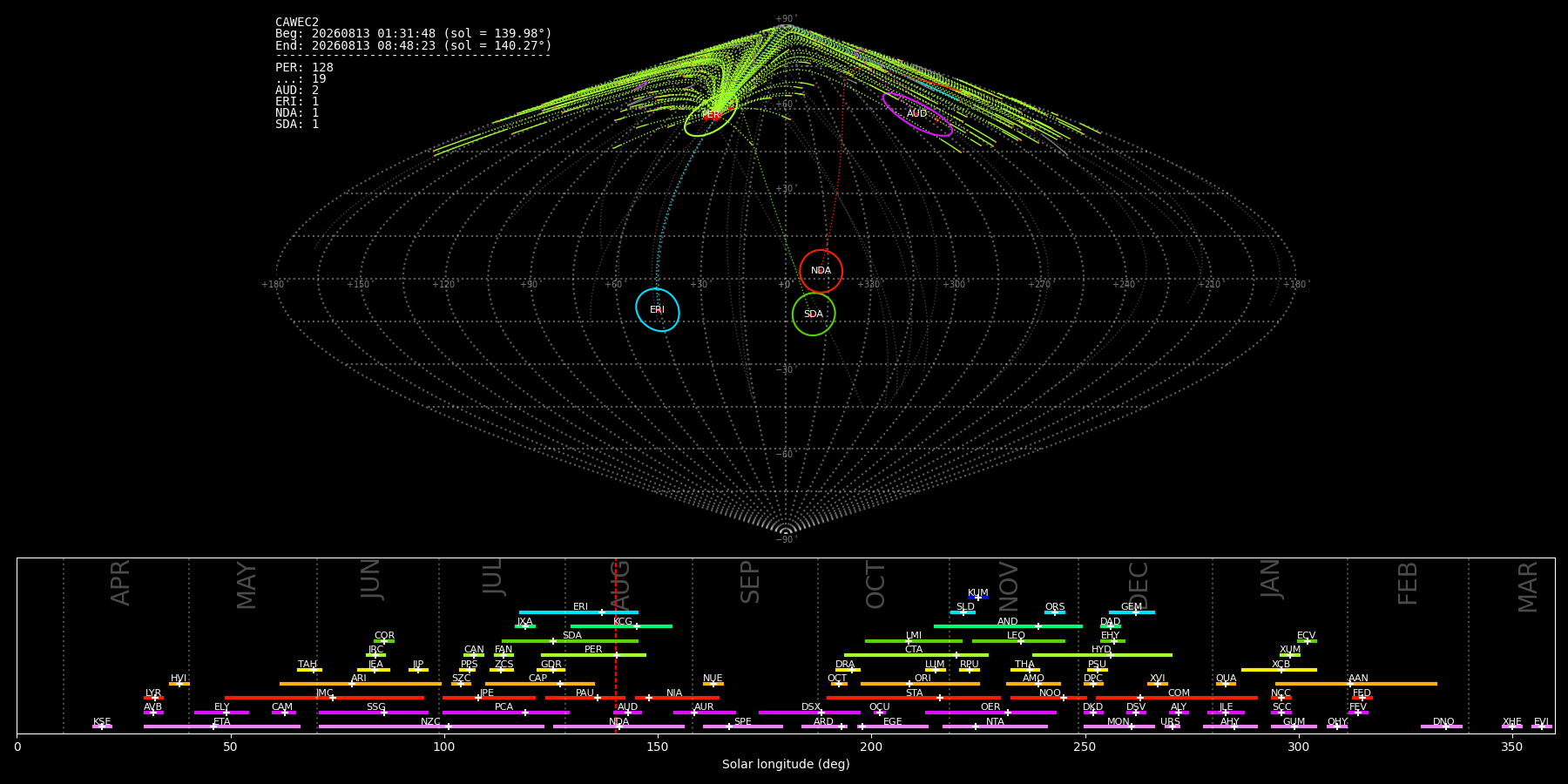Click the magenta AUD radiant ellipse

click(917, 114)
